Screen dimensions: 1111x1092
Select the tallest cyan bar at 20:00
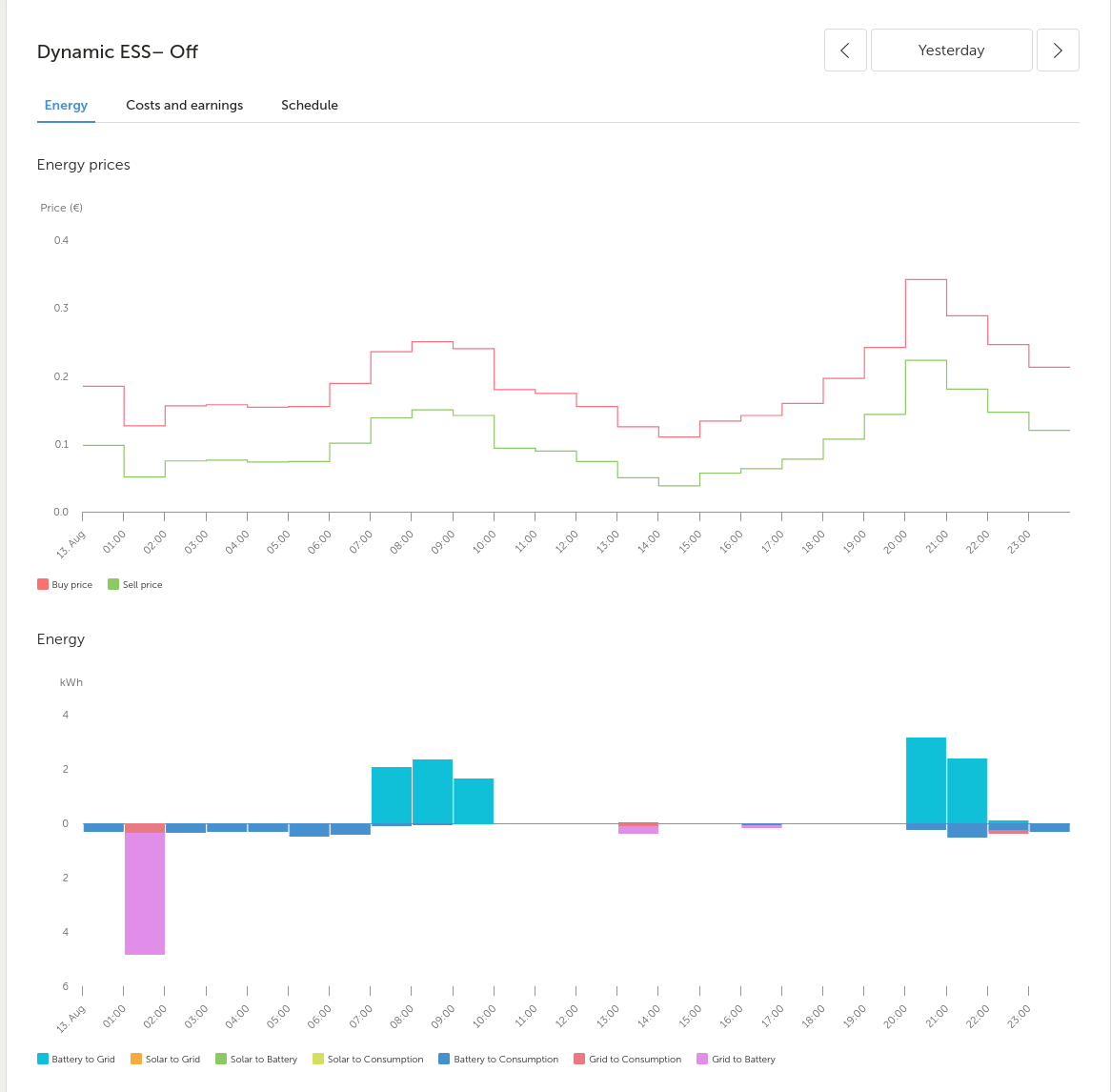925,779
